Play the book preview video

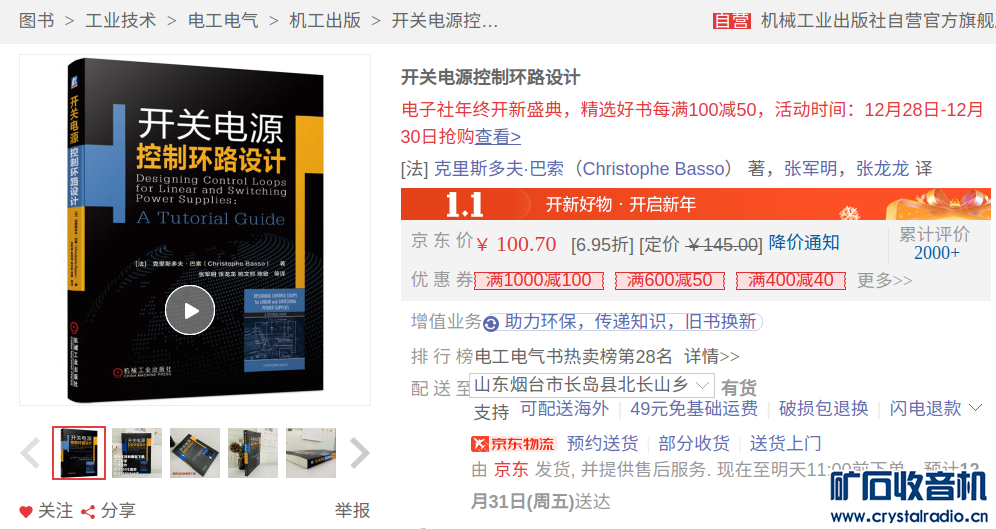tap(189, 310)
